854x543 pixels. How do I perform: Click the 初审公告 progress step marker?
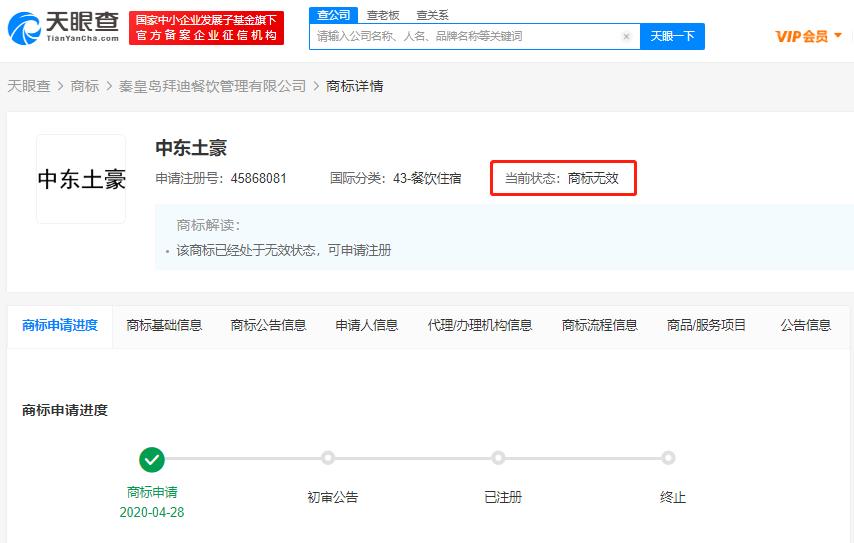point(328,458)
